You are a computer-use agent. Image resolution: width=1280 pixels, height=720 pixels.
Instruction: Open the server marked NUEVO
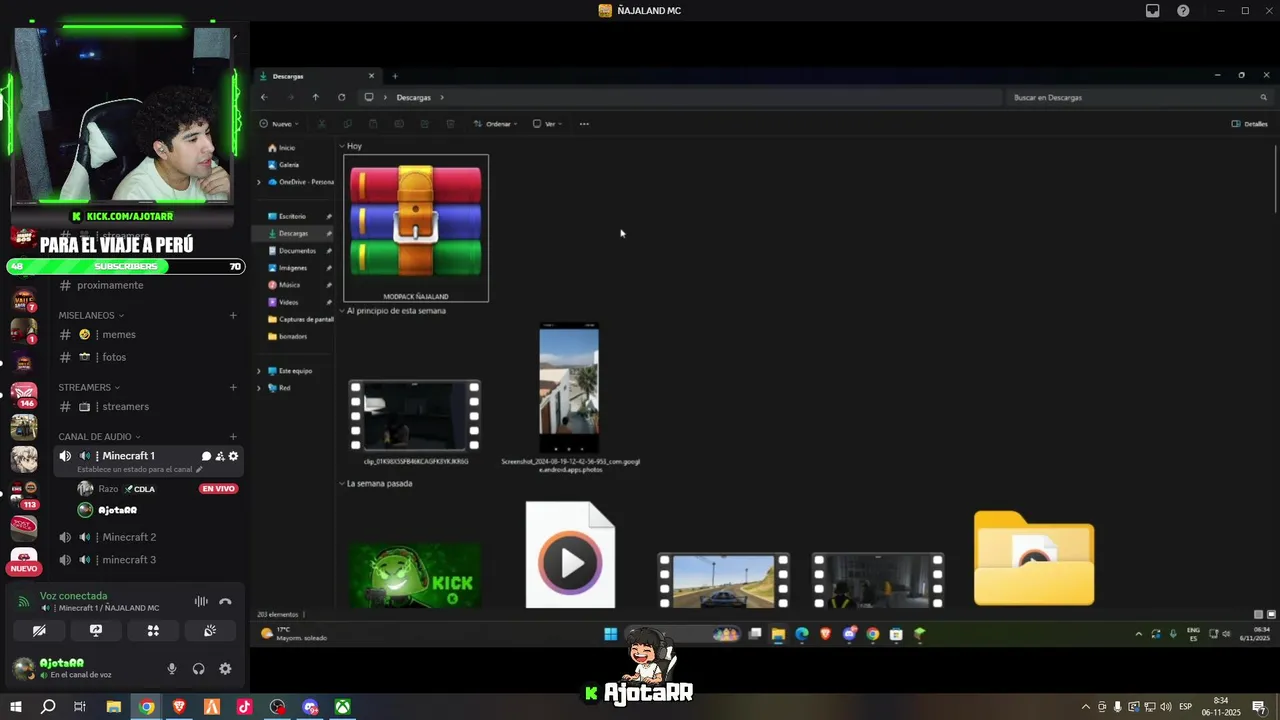click(24, 560)
